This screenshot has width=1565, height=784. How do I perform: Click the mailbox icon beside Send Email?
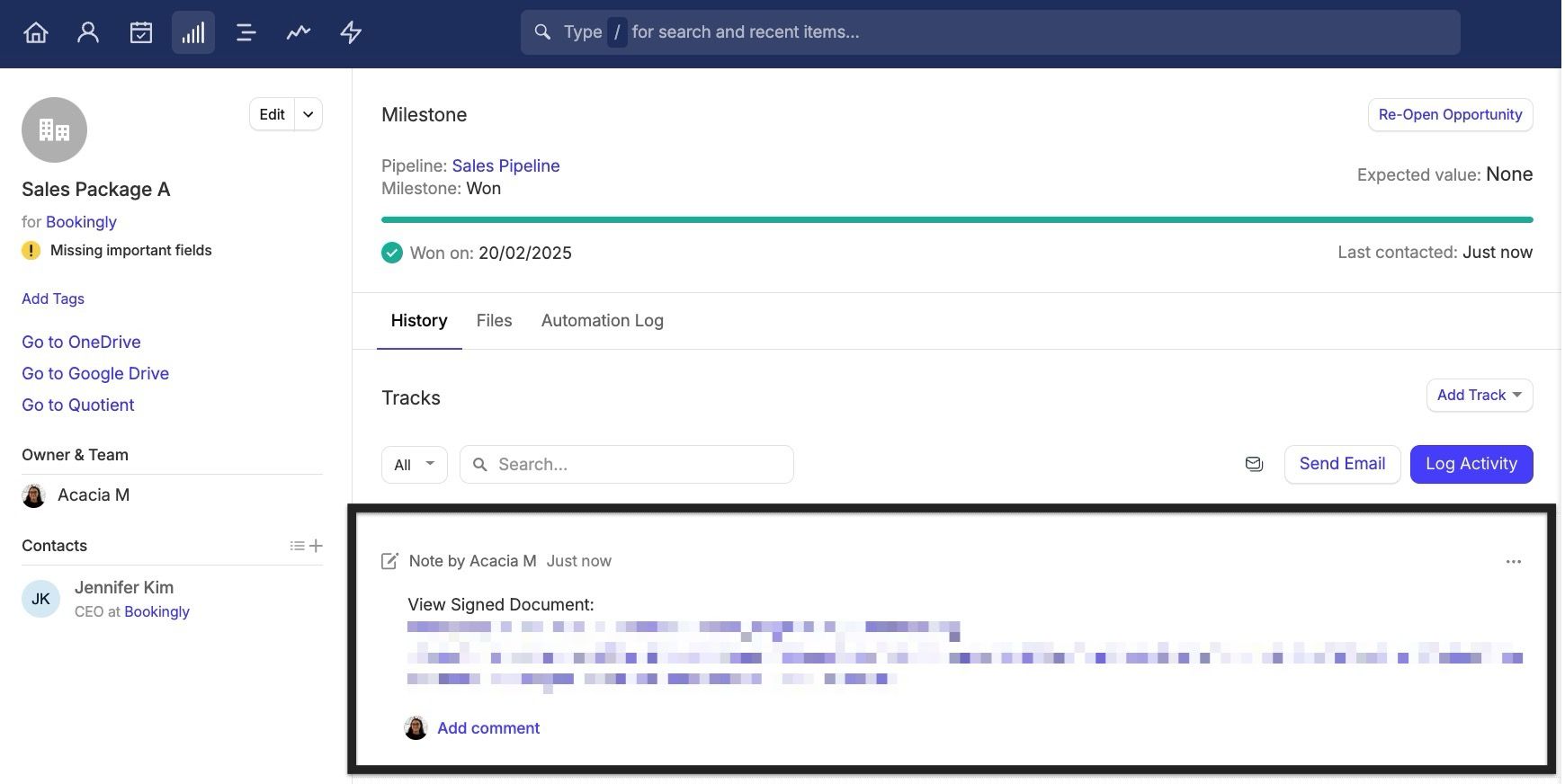pos(1254,464)
